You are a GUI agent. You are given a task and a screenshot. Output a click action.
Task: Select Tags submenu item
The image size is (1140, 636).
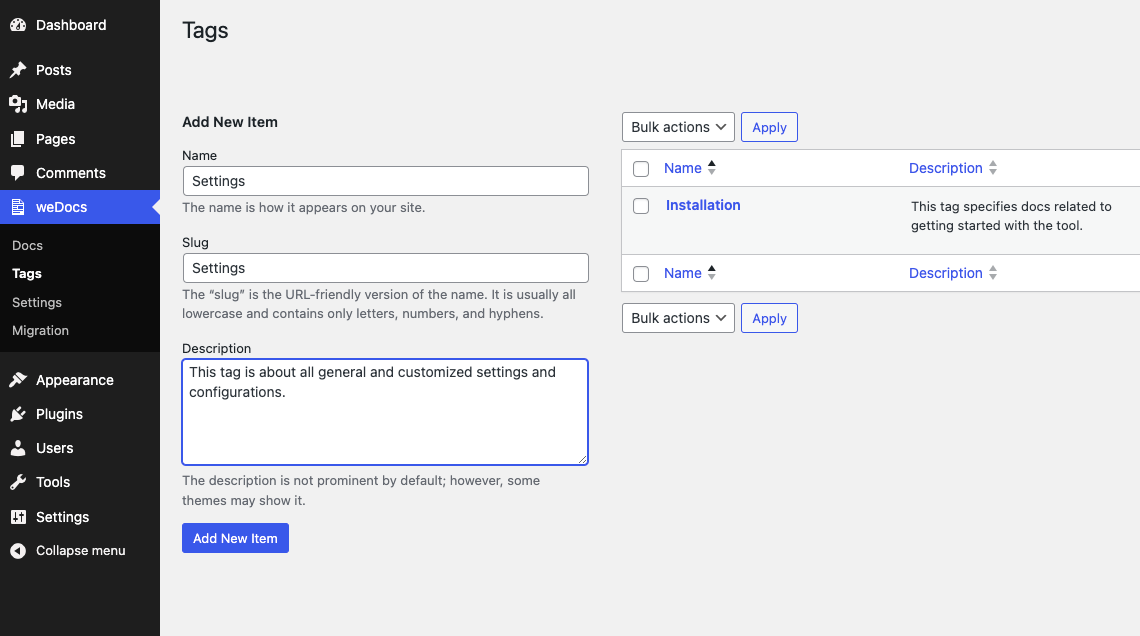click(x=27, y=273)
